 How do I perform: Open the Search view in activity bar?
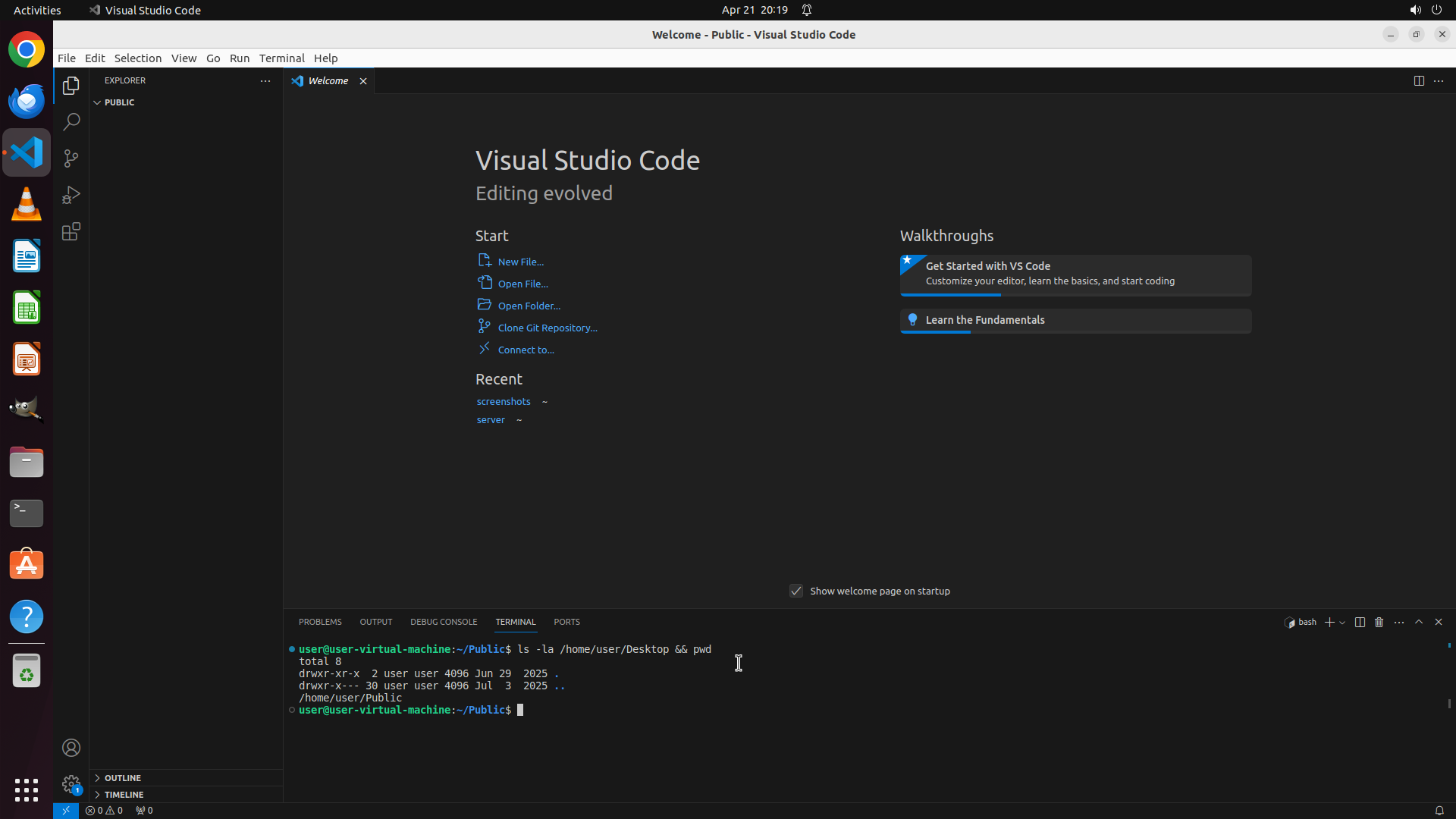click(71, 121)
